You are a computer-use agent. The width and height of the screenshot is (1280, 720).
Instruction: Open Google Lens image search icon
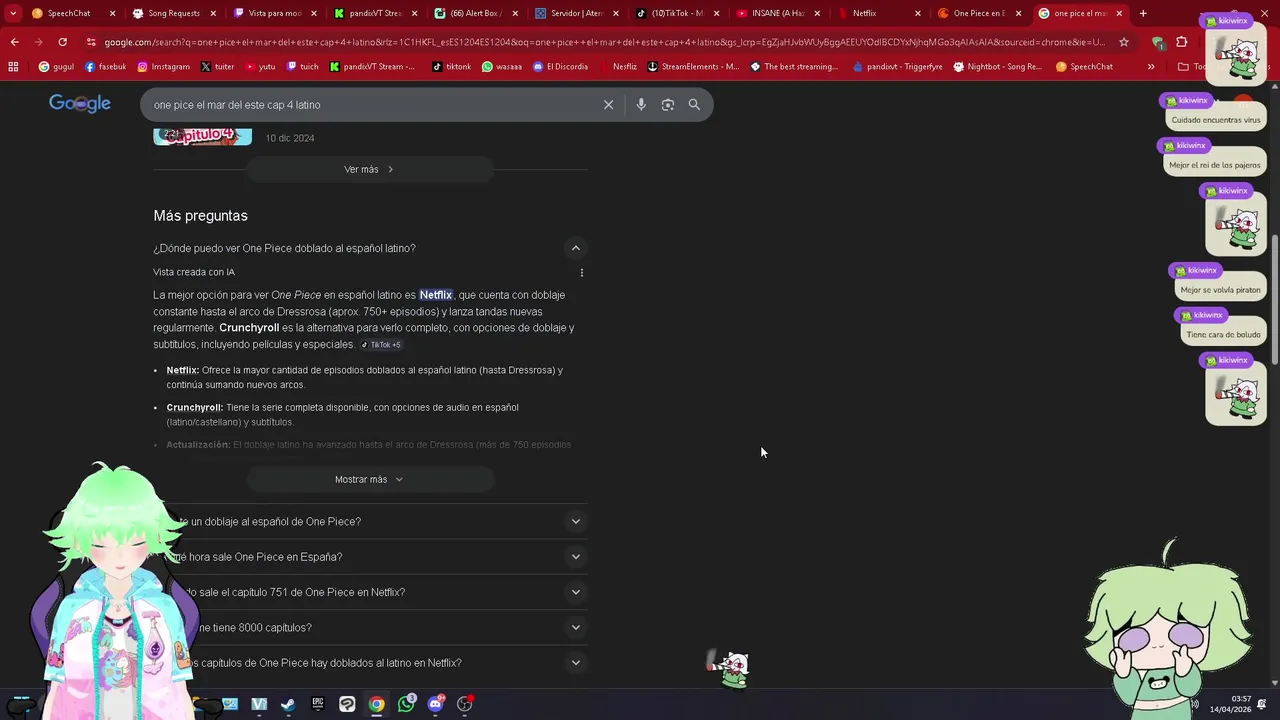point(668,105)
